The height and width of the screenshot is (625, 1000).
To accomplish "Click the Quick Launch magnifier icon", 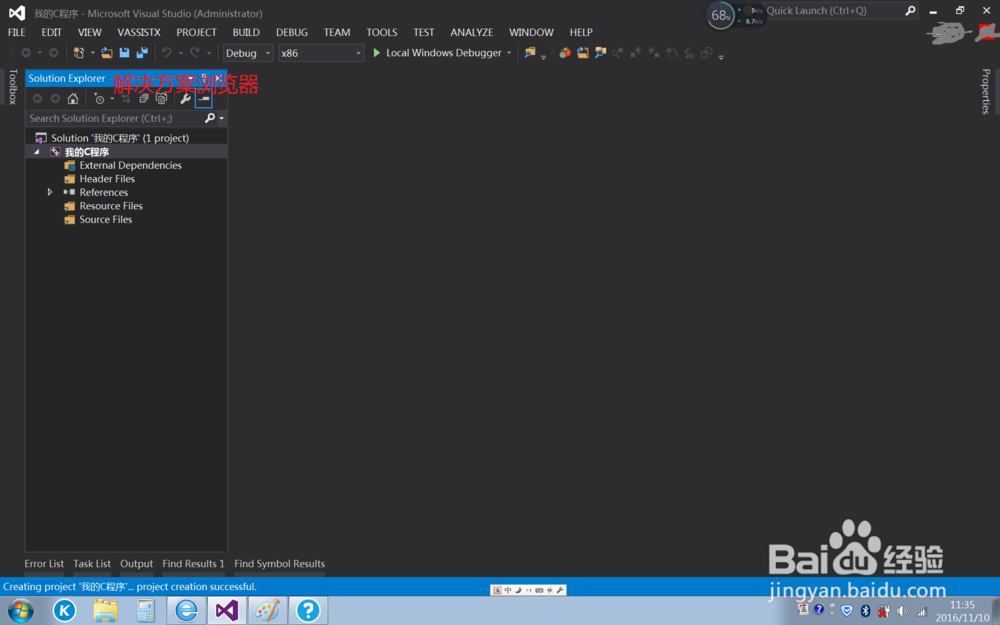I will click(x=910, y=10).
